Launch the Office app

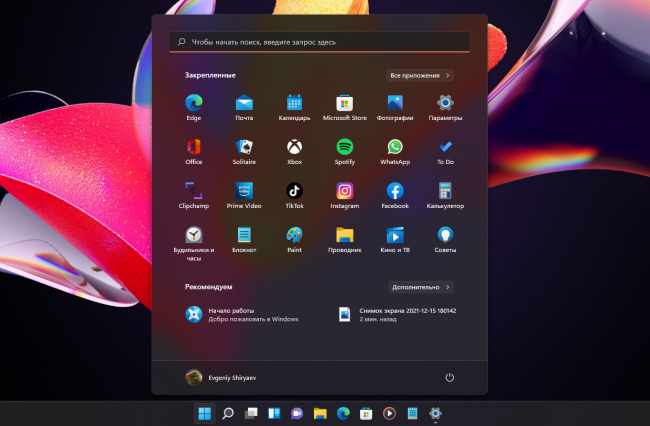(194, 152)
